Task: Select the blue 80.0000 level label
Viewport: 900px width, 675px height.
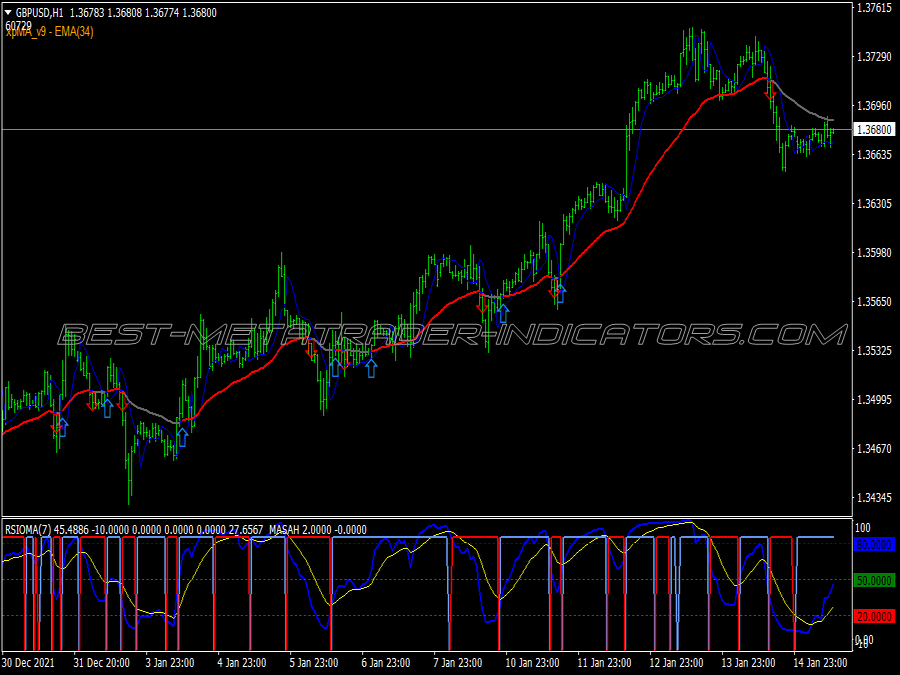Action: (874, 545)
